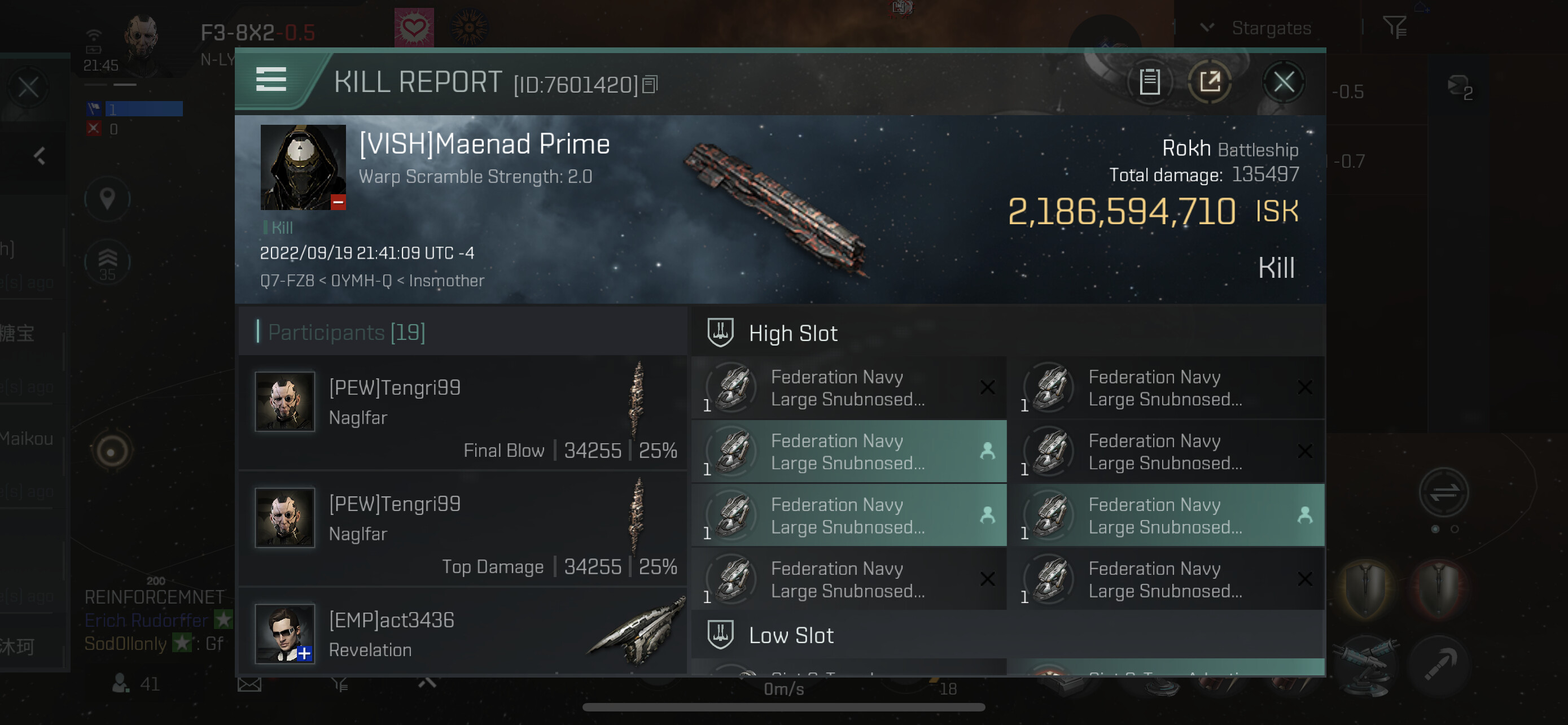This screenshot has height=725, width=1568.
Task: Toggle the swap arrows button
Action: coord(1443,492)
